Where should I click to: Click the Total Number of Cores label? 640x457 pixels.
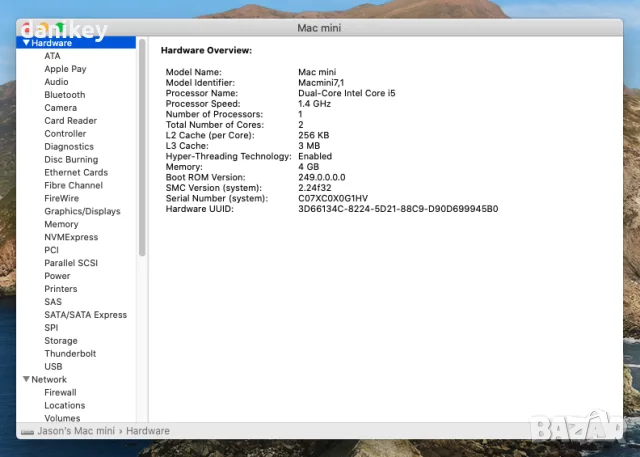tap(215, 124)
